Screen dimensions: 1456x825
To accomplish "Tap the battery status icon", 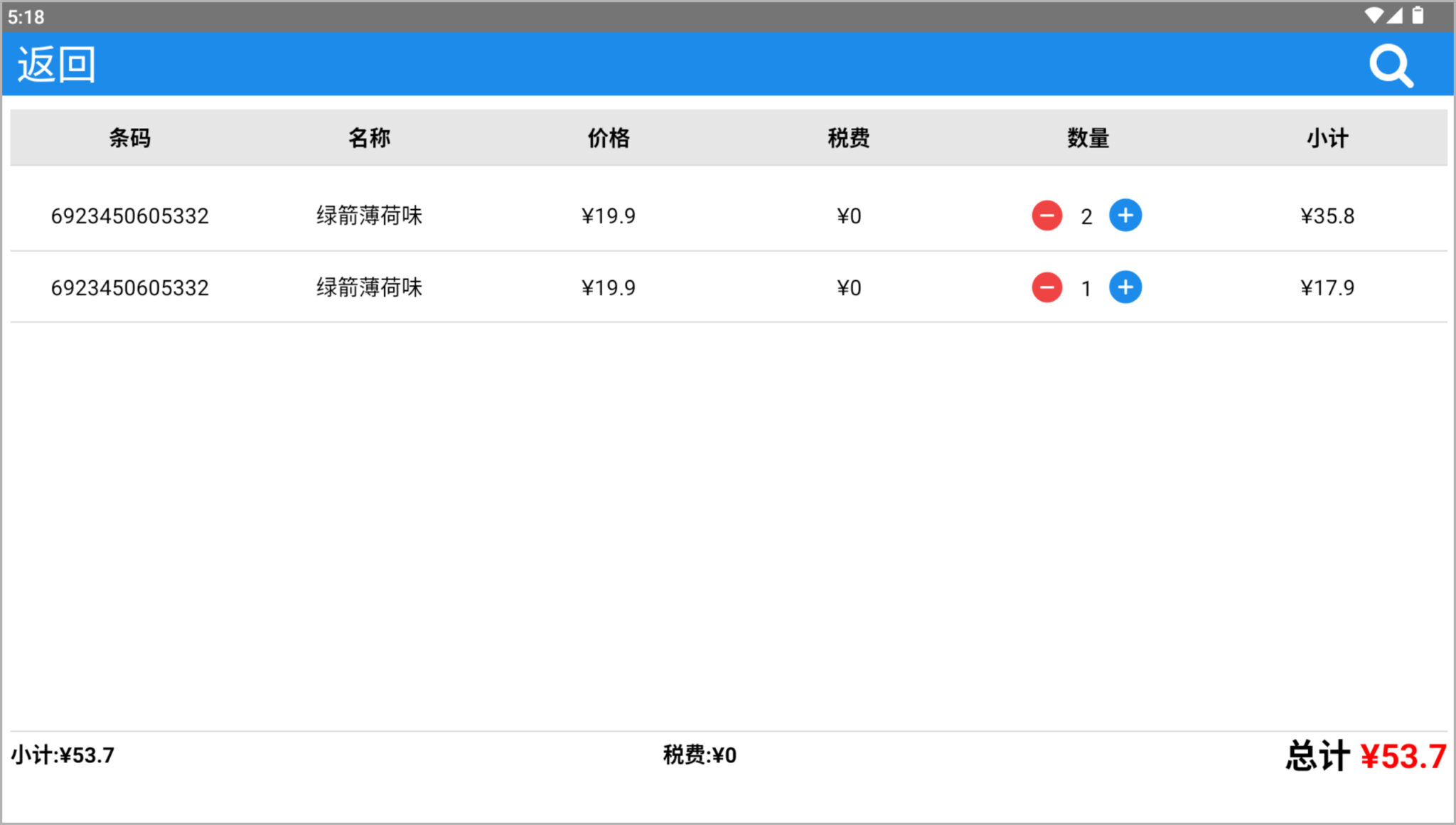I will (x=1418, y=16).
